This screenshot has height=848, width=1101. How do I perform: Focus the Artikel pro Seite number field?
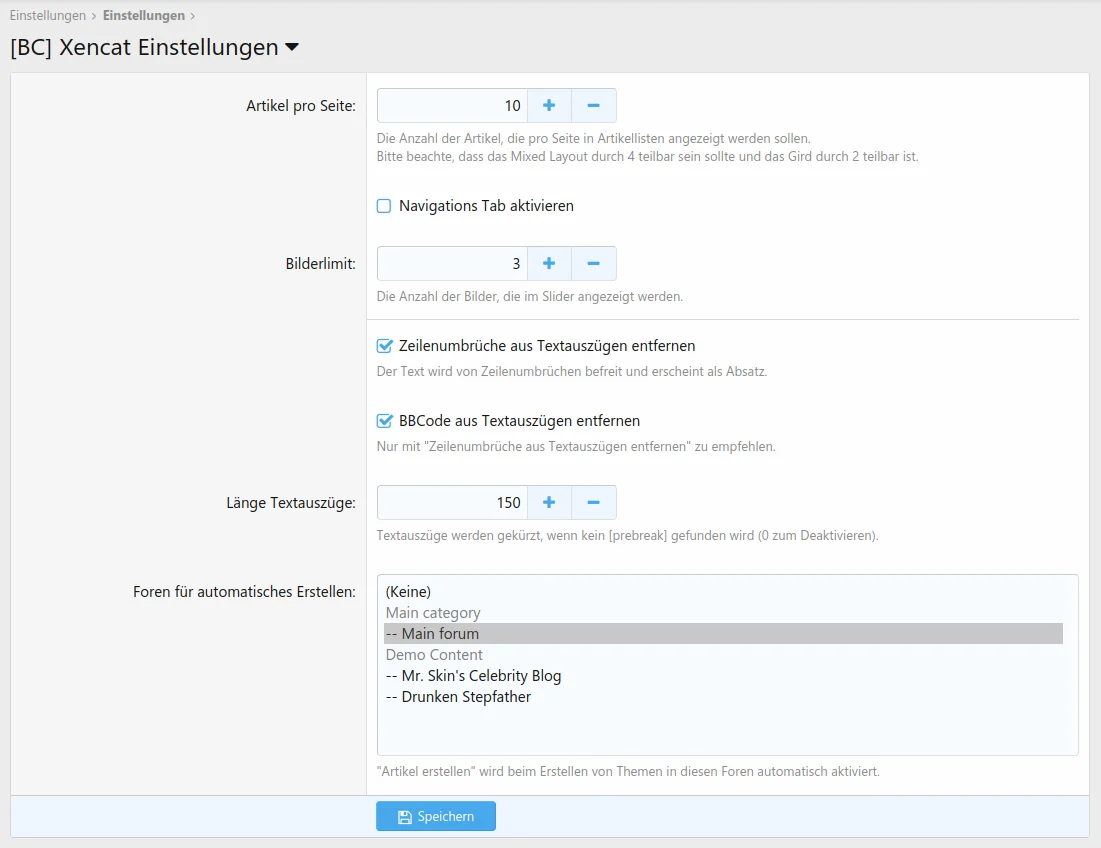pyautogui.click(x=452, y=105)
